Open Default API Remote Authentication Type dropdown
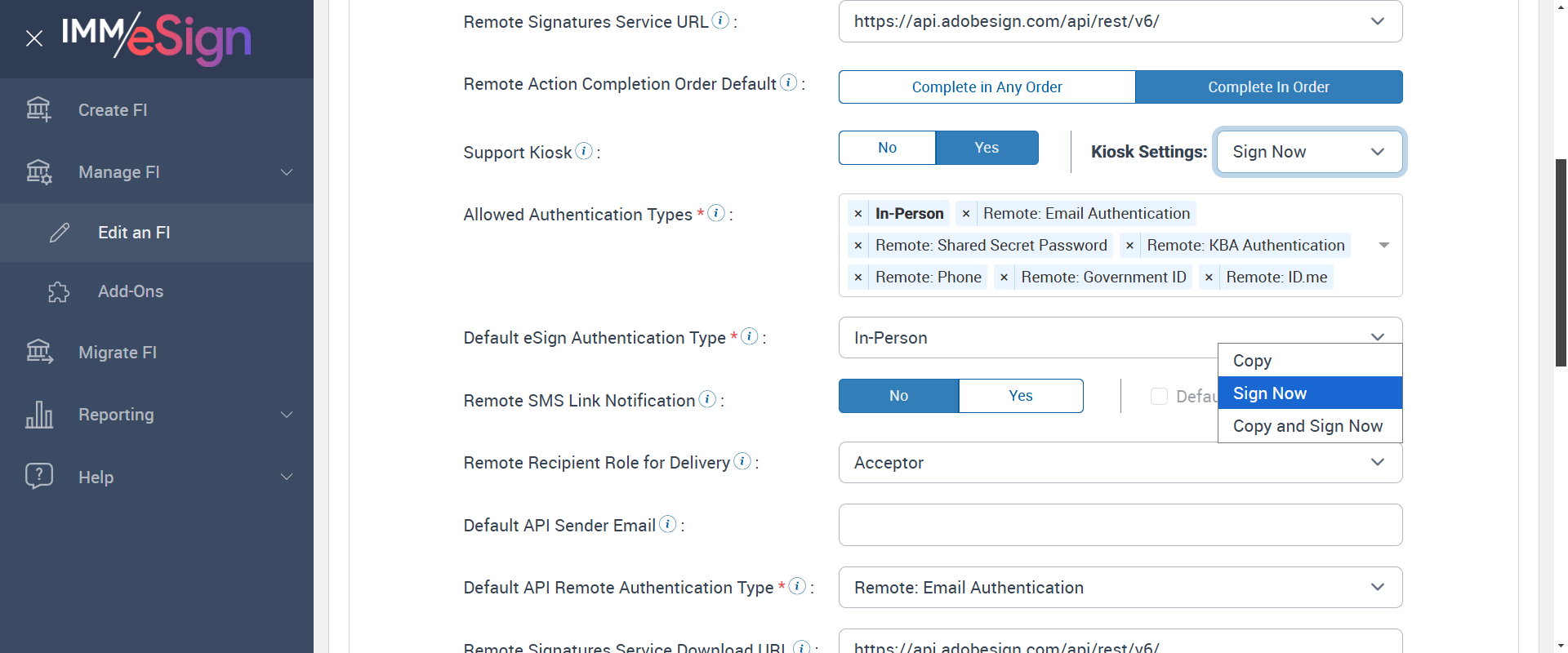 point(1120,588)
